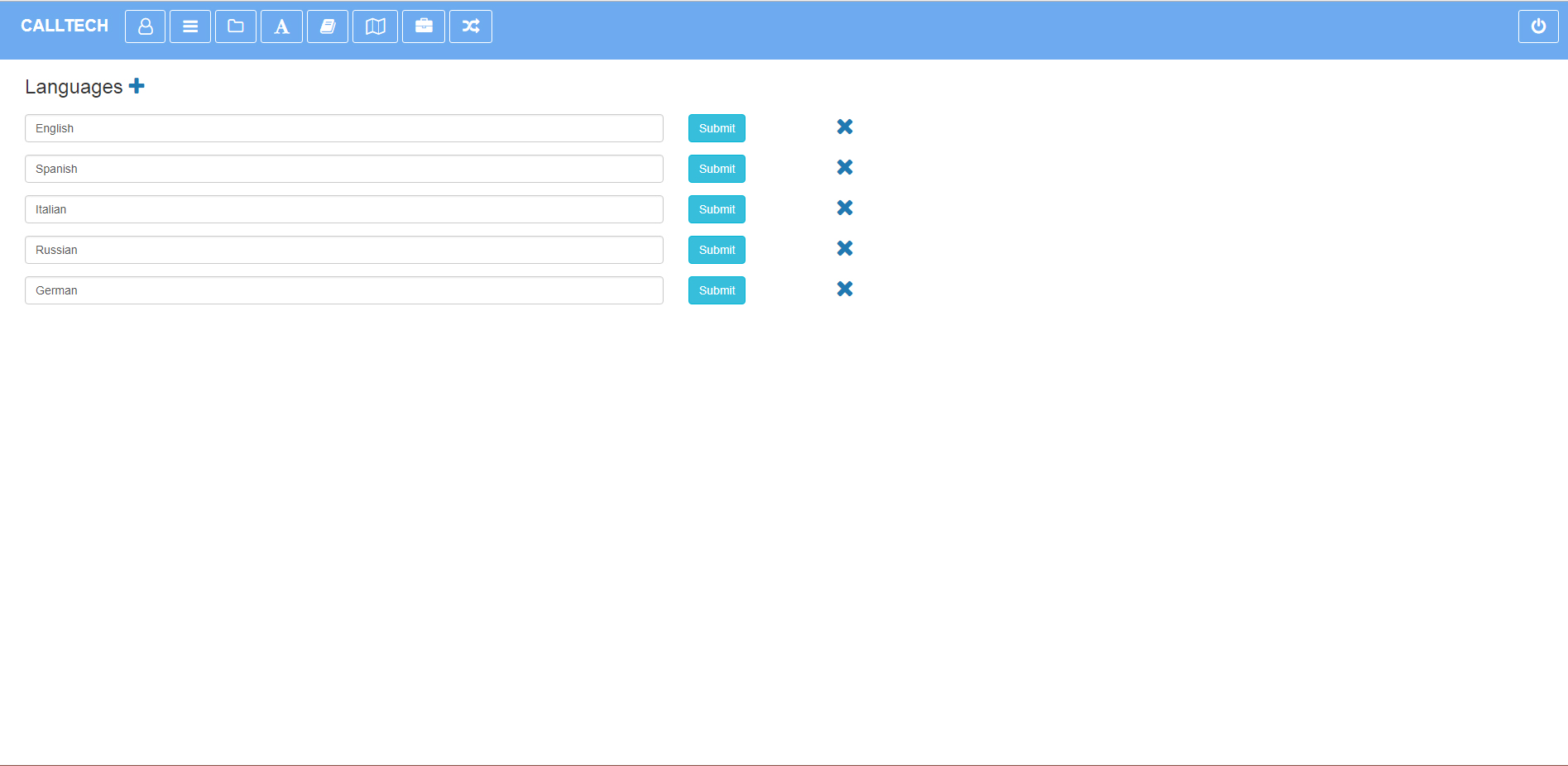Open the book icon in navbar

coord(328,26)
